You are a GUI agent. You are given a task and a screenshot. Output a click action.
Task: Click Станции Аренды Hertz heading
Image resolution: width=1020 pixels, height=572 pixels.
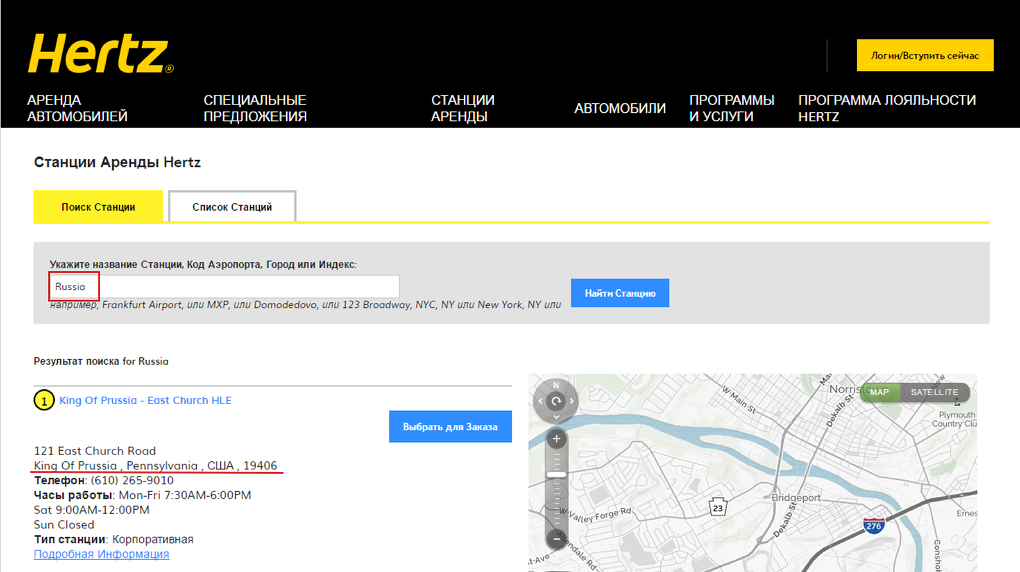(117, 162)
